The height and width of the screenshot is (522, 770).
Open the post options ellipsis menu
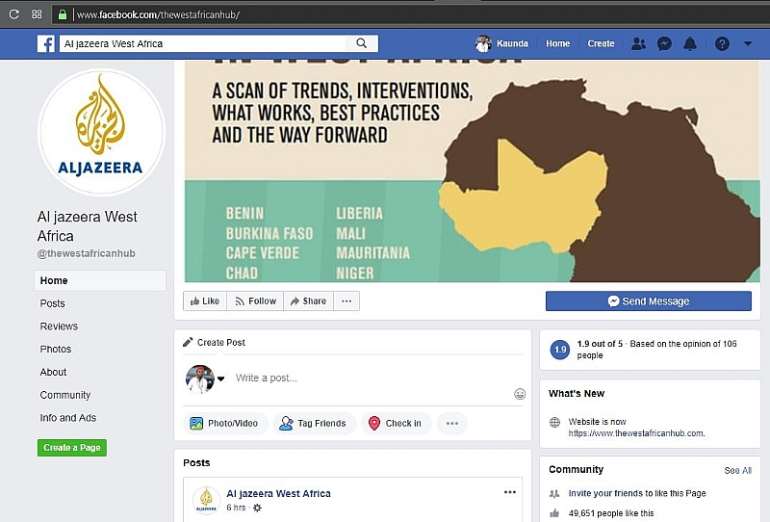click(510, 492)
